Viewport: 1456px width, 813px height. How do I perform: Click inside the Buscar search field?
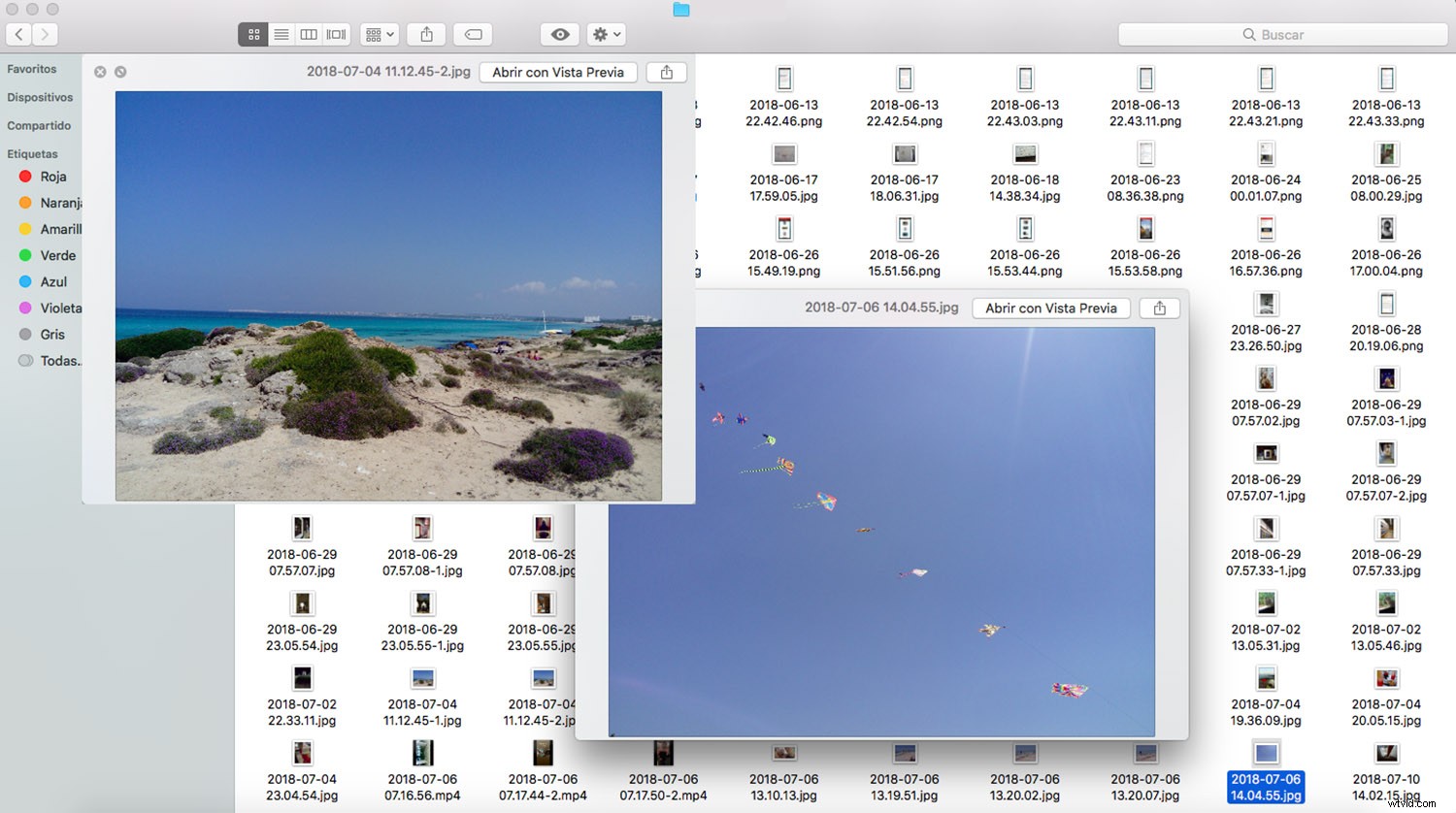point(1279,34)
